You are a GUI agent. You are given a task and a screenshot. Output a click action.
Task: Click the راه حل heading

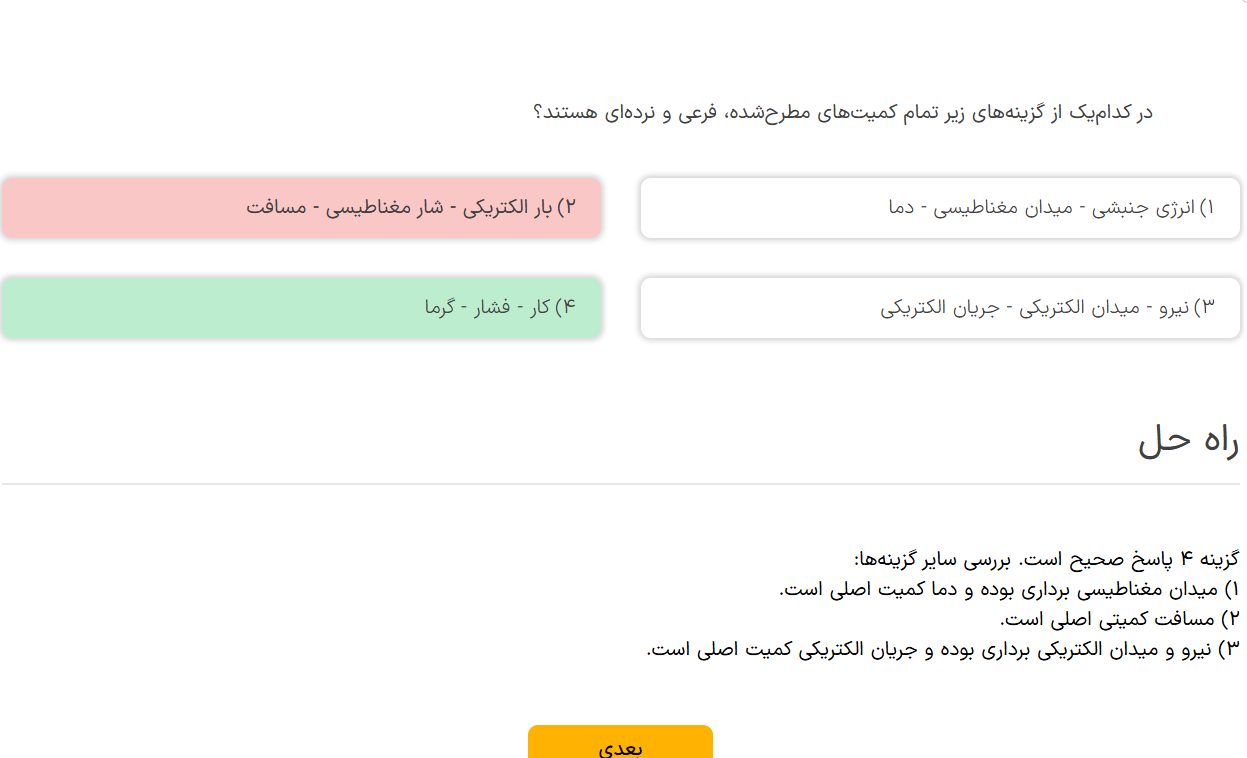tap(1188, 440)
